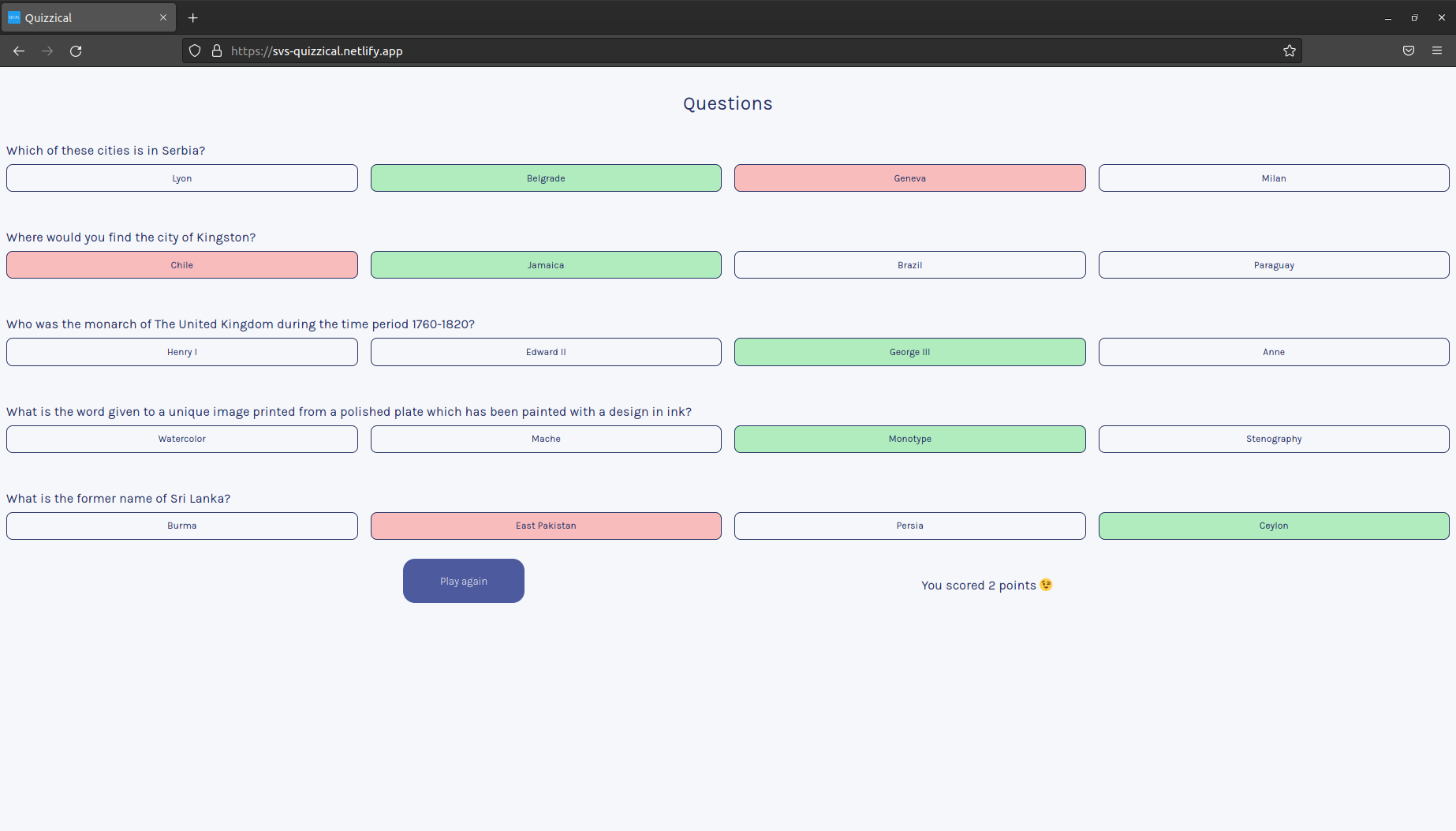Select the Chile answer option
This screenshot has width=1456, height=831.
point(182,264)
